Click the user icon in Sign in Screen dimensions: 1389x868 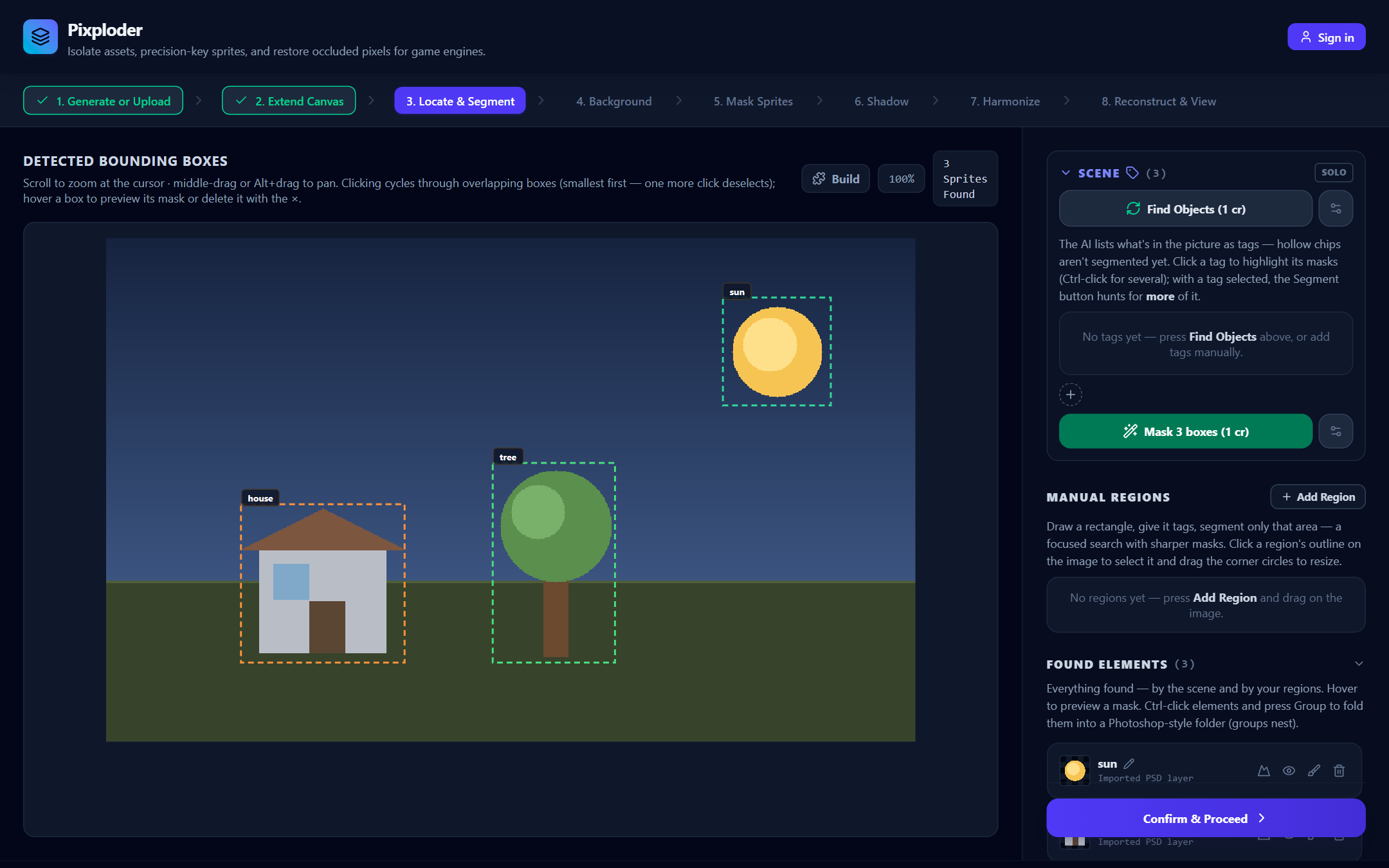click(1306, 37)
